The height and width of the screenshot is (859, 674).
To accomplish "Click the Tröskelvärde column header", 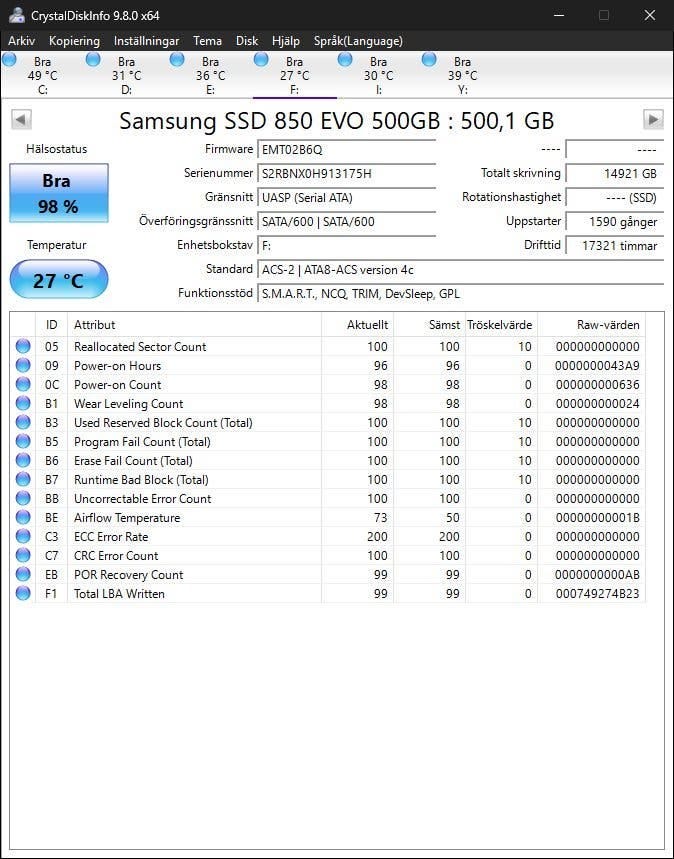I will [501, 325].
